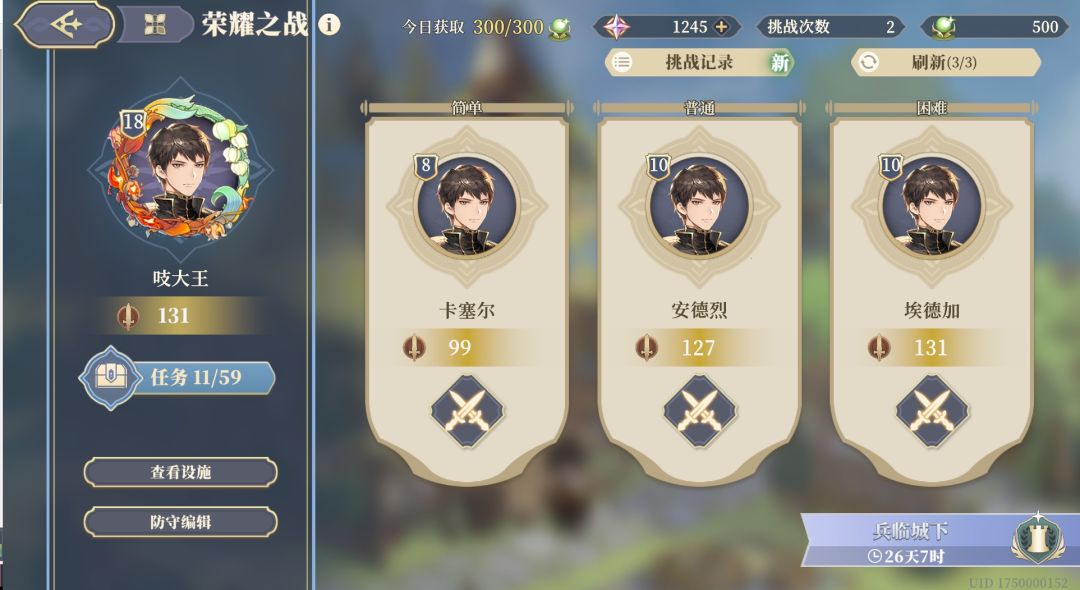Select 埃德加 opponent avatar
The height and width of the screenshot is (590, 1080).
(932, 207)
